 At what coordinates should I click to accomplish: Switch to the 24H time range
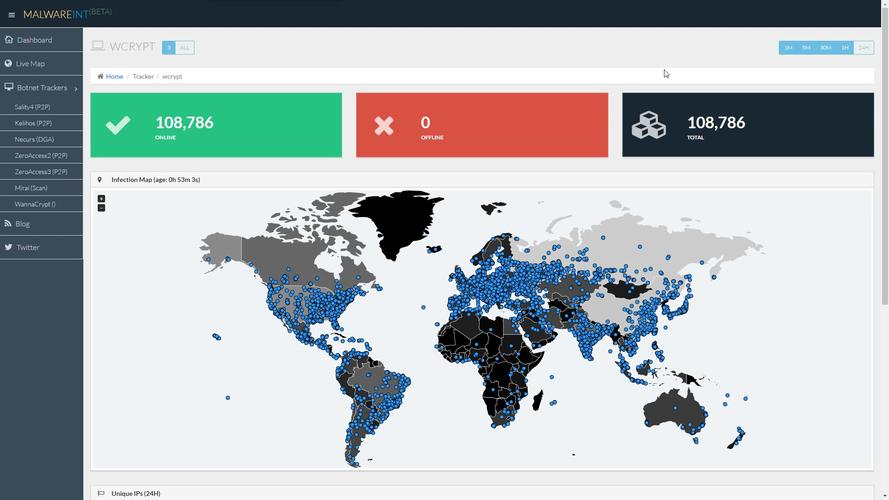[x=863, y=47]
